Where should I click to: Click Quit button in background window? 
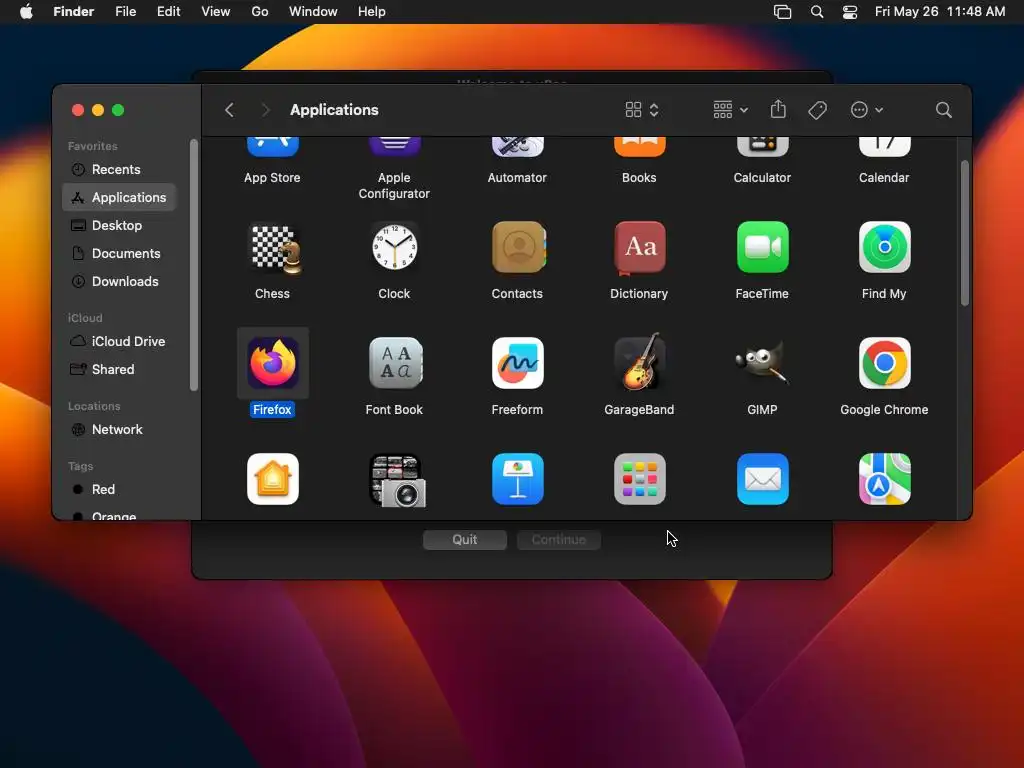(464, 539)
